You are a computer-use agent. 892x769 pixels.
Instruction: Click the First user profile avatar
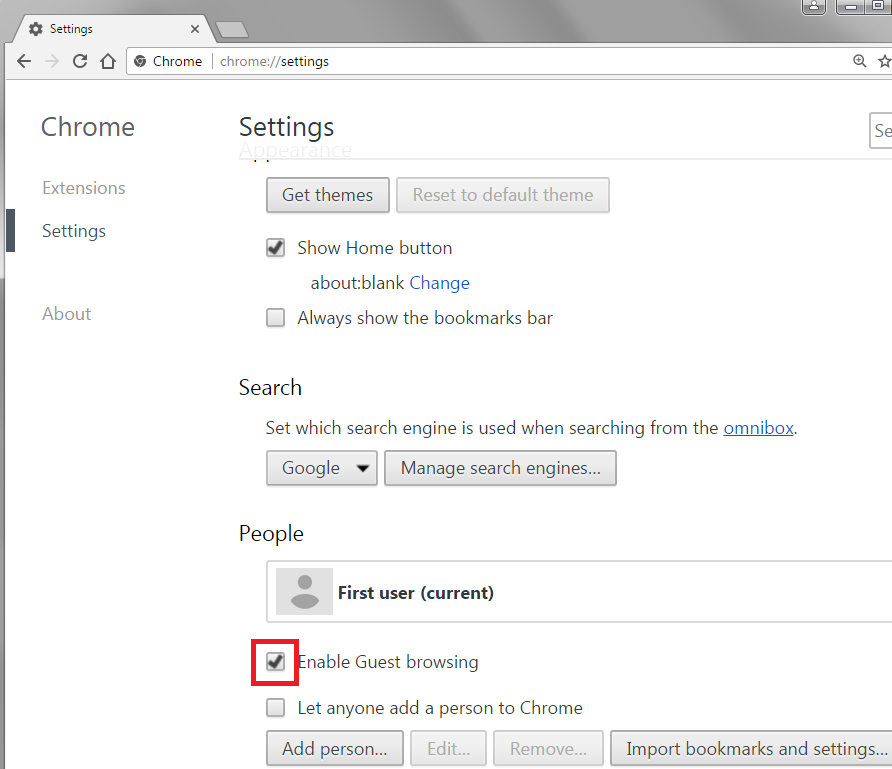pos(304,592)
